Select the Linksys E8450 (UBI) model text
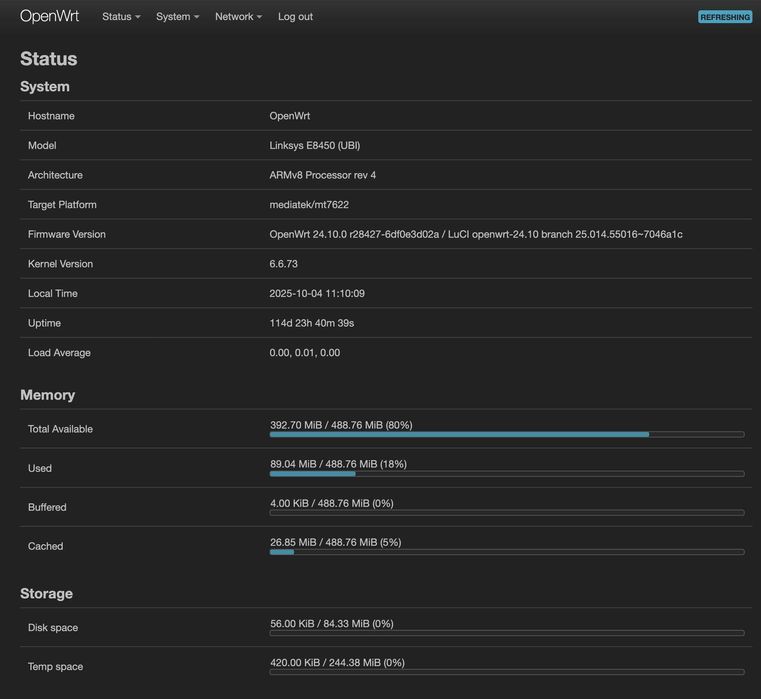 coord(315,145)
